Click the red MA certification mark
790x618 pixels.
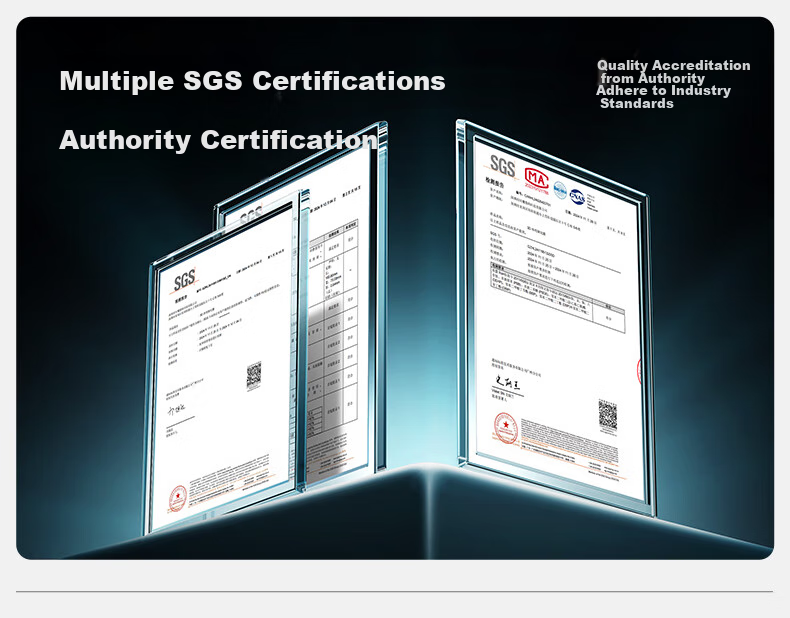coord(538,178)
